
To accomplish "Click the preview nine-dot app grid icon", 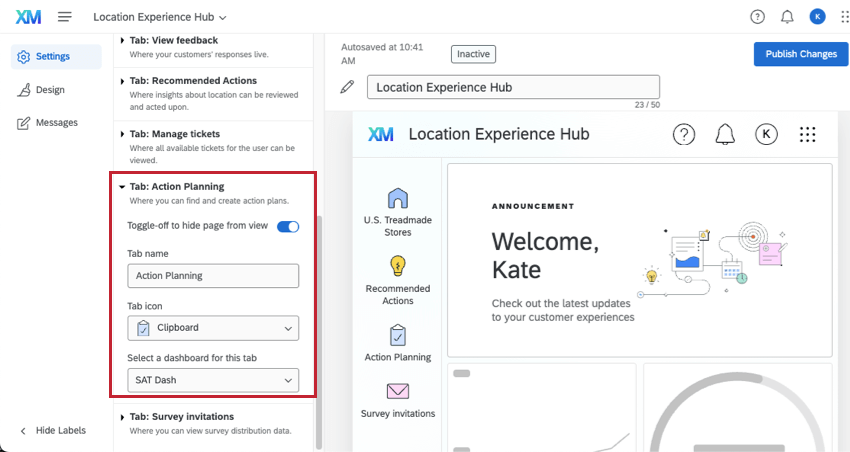I will [807, 134].
